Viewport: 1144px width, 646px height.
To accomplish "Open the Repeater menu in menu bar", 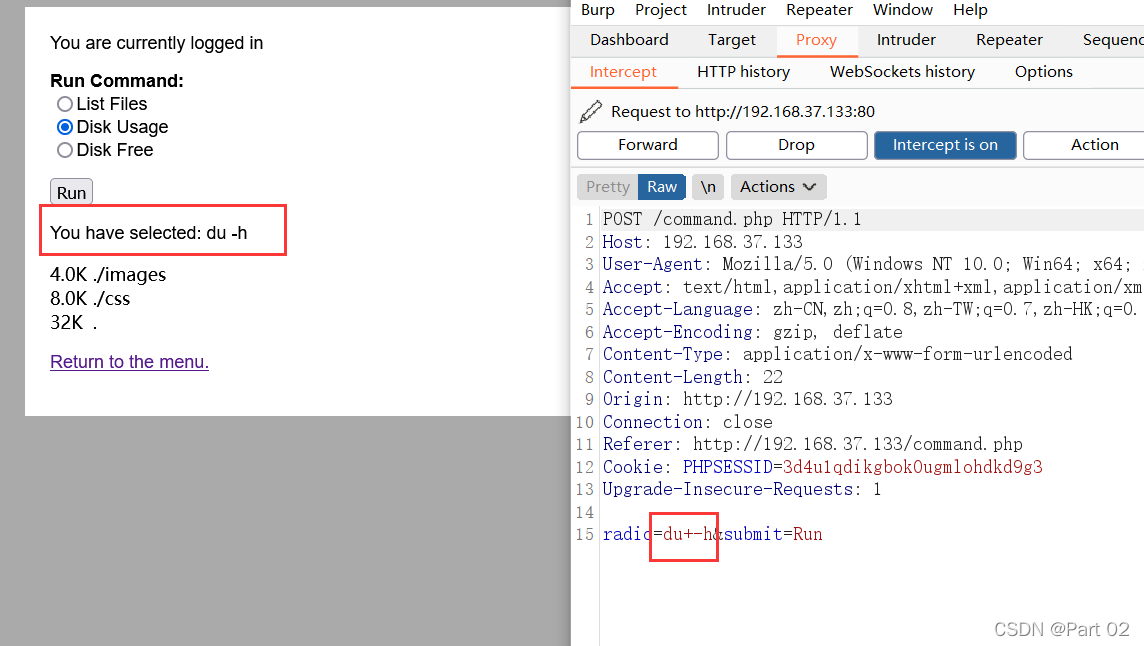I will click(x=819, y=9).
